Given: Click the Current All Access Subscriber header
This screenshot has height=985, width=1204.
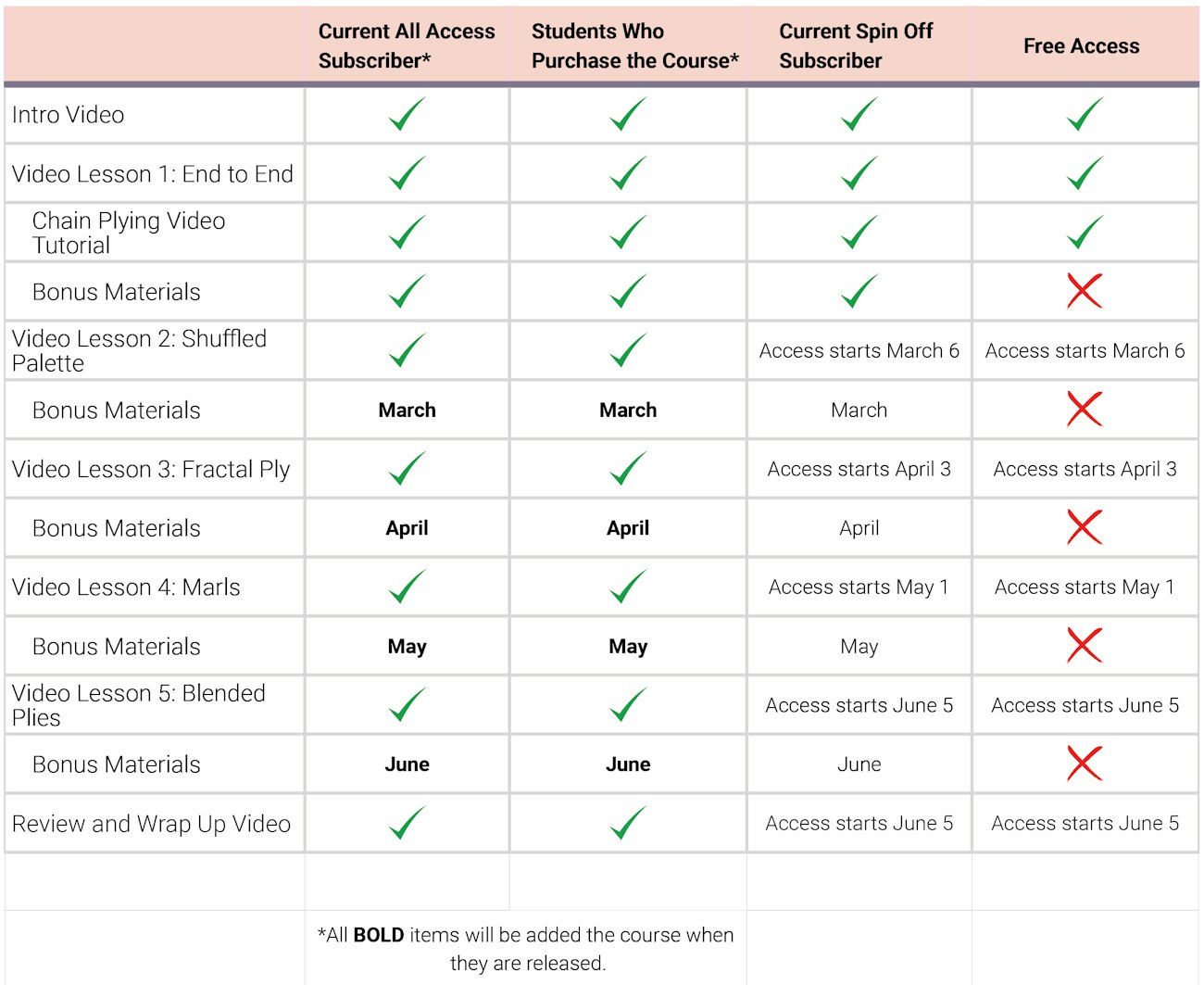Looking at the screenshot, I should click(x=407, y=45).
